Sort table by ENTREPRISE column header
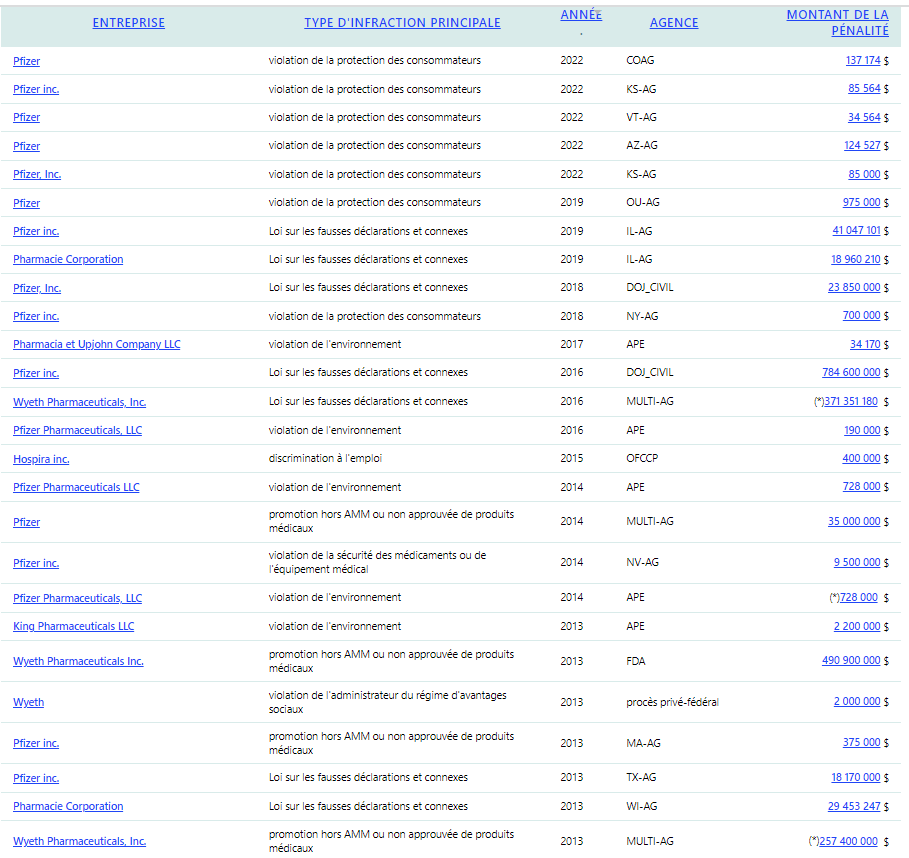The image size is (909, 858). (128, 23)
